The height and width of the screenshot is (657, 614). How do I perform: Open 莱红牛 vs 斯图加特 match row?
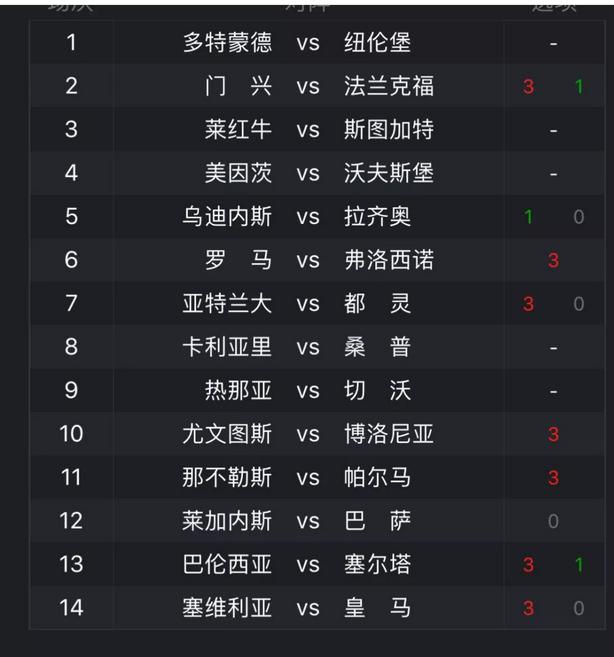point(317,129)
